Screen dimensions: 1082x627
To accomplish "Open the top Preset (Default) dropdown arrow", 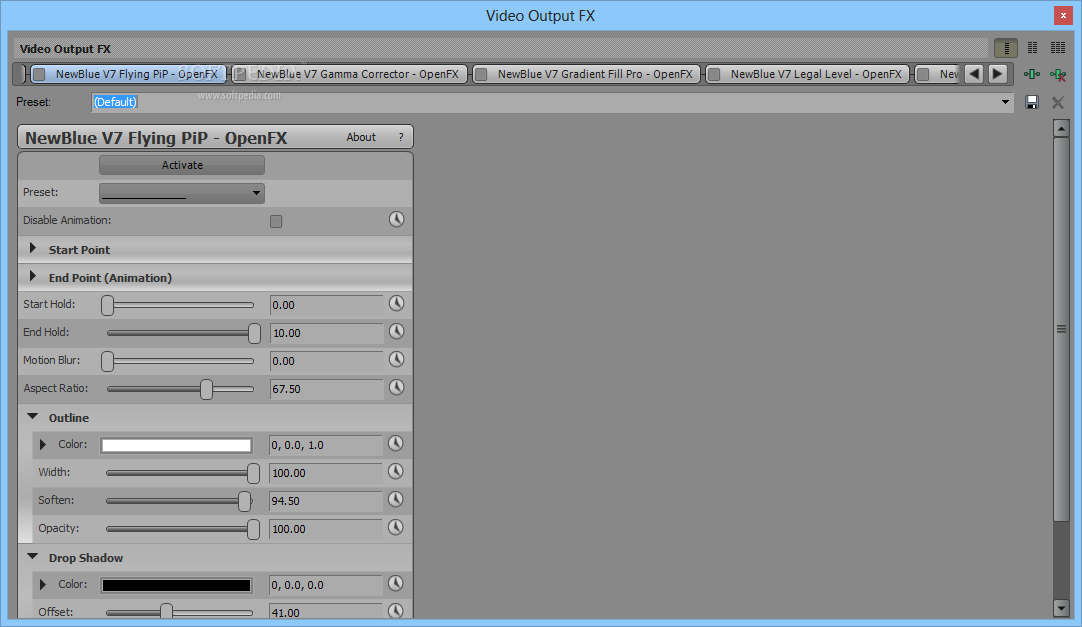I will click(x=1005, y=102).
